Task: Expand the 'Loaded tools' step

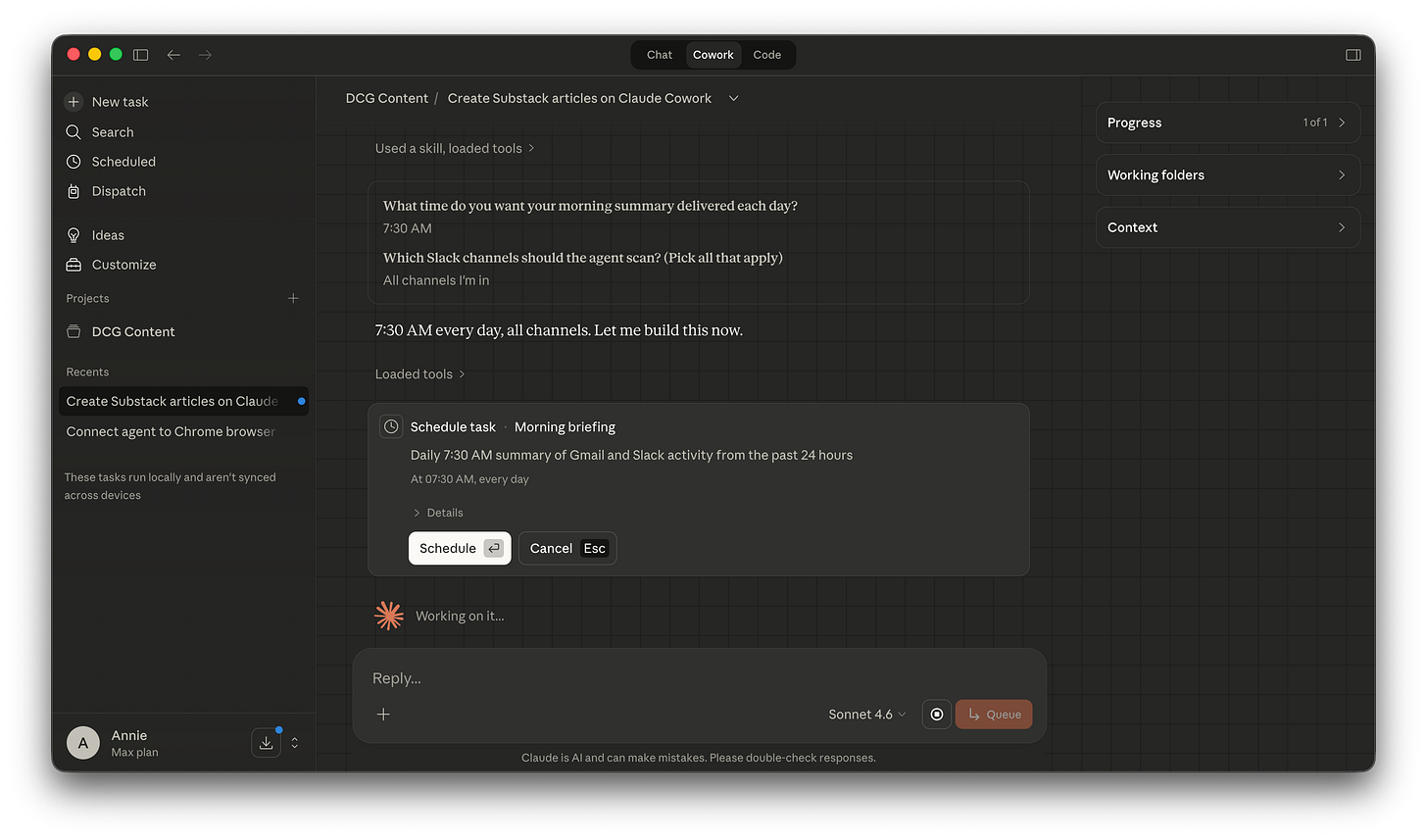Action: pyautogui.click(x=419, y=374)
